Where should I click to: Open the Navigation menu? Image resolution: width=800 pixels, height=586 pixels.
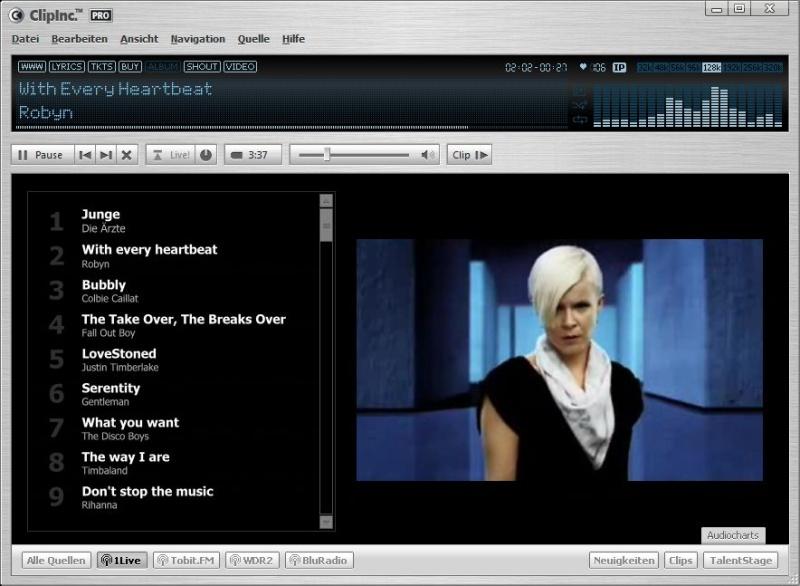click(197, 39)
